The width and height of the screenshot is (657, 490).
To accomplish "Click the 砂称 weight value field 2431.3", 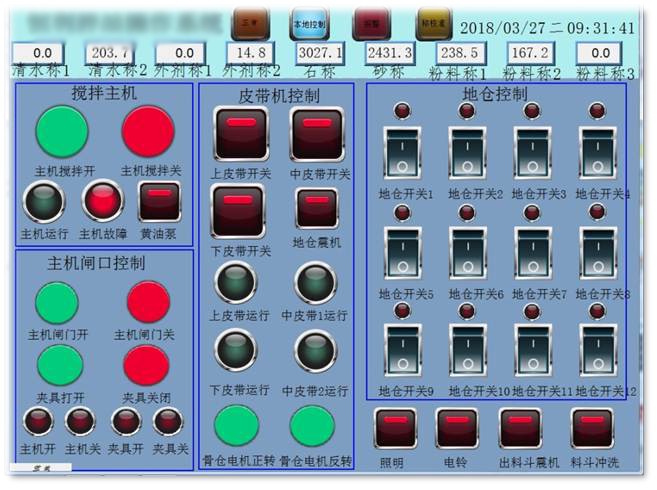I will tap(389, 52).
